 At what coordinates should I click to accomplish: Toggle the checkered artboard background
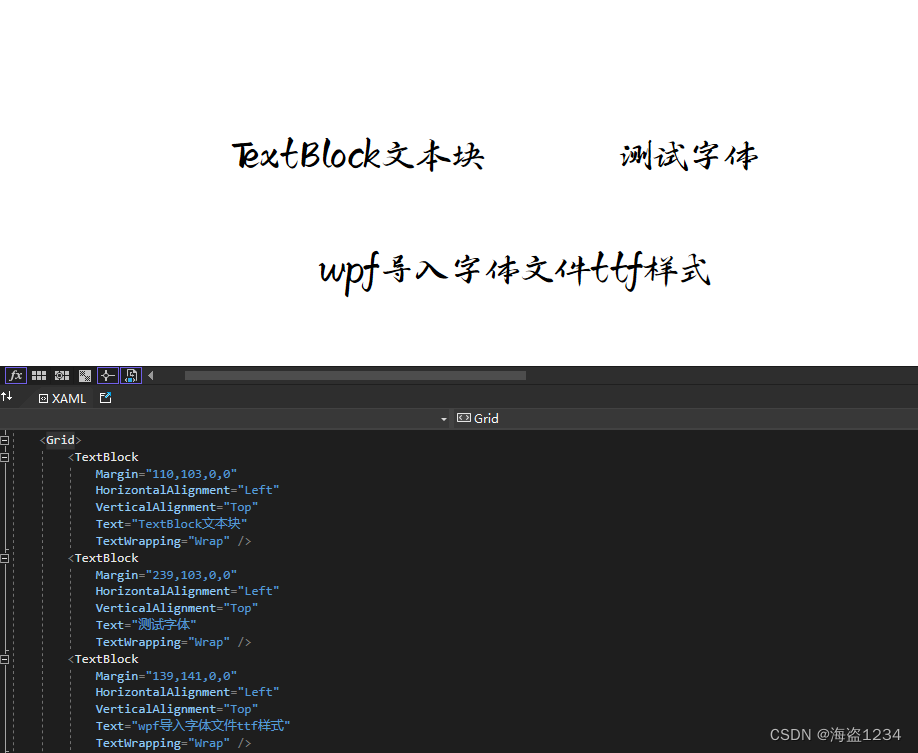(x=84, y=375)
